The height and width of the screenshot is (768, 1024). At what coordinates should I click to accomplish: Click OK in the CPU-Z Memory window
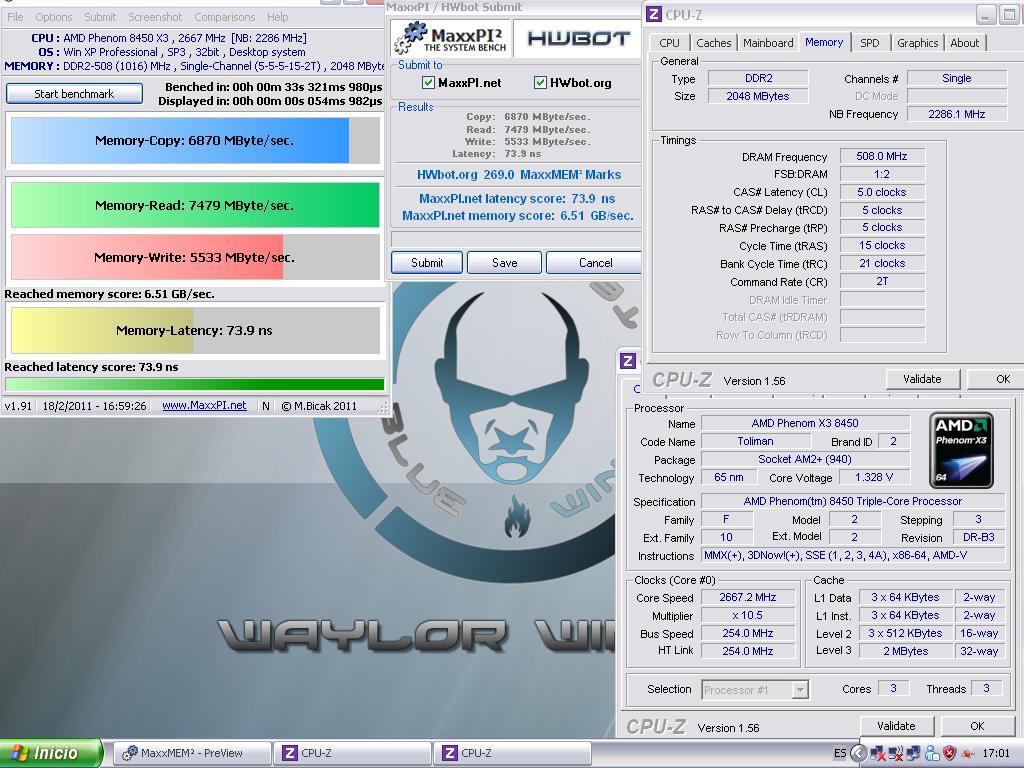click(999, 379)
